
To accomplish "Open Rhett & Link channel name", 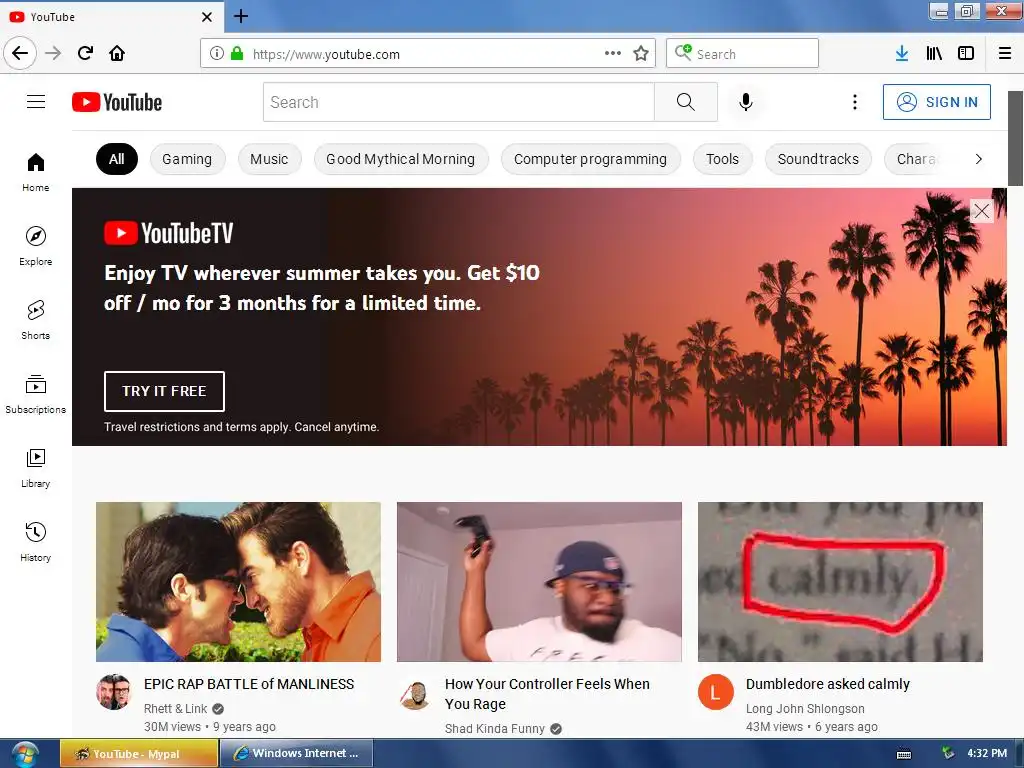I will tap(175, 709).
